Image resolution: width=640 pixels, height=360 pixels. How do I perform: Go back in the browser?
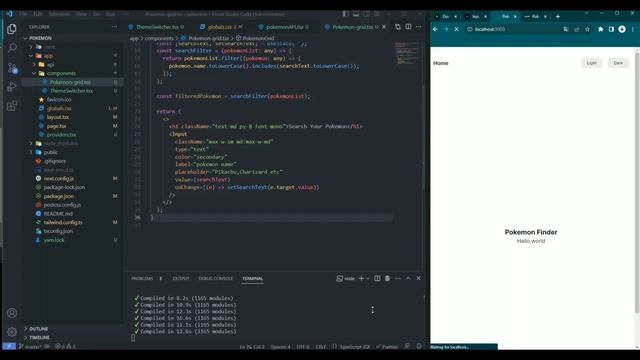(x=435, y=29)
